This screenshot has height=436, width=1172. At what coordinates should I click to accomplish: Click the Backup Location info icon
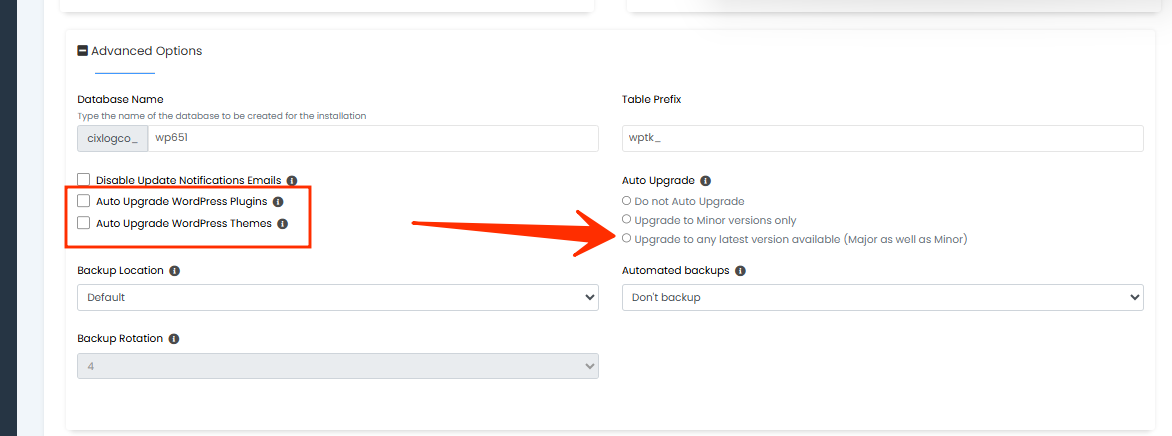coord(175,271)
